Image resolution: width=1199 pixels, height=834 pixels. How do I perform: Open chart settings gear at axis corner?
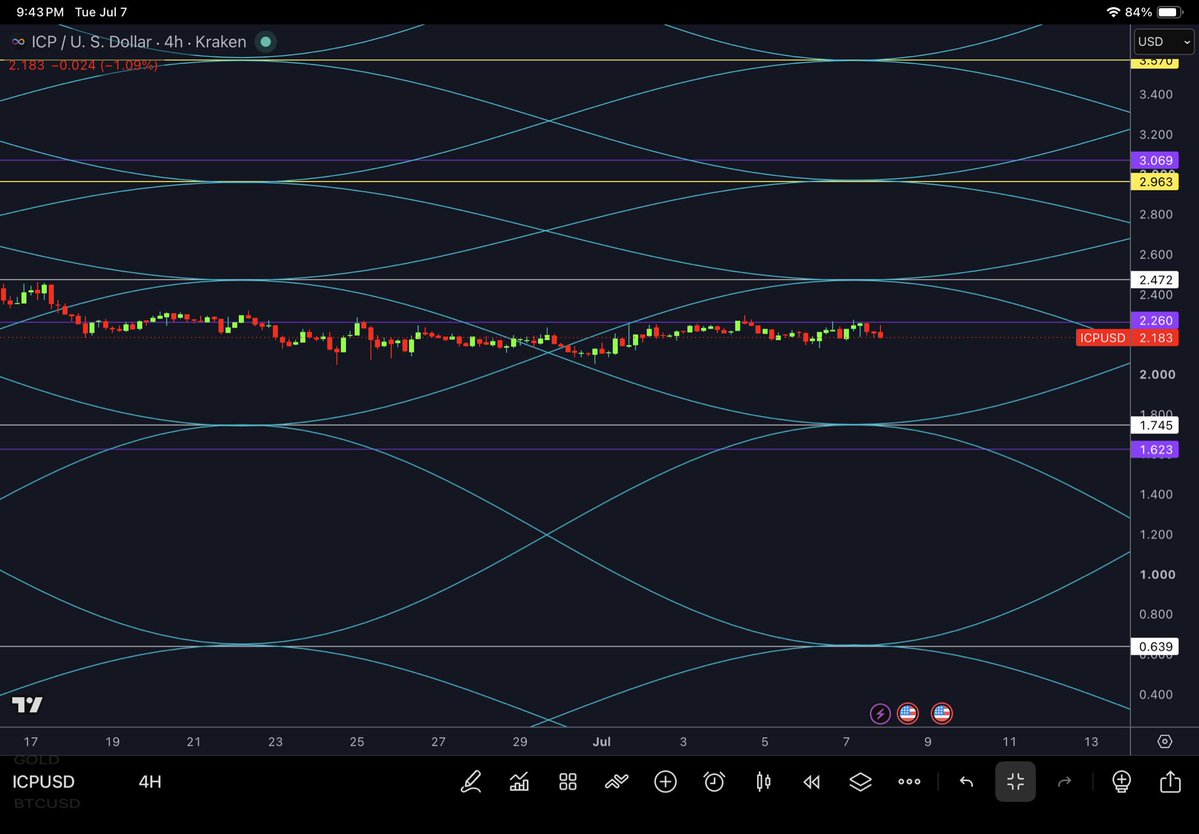coord(1165,742)
